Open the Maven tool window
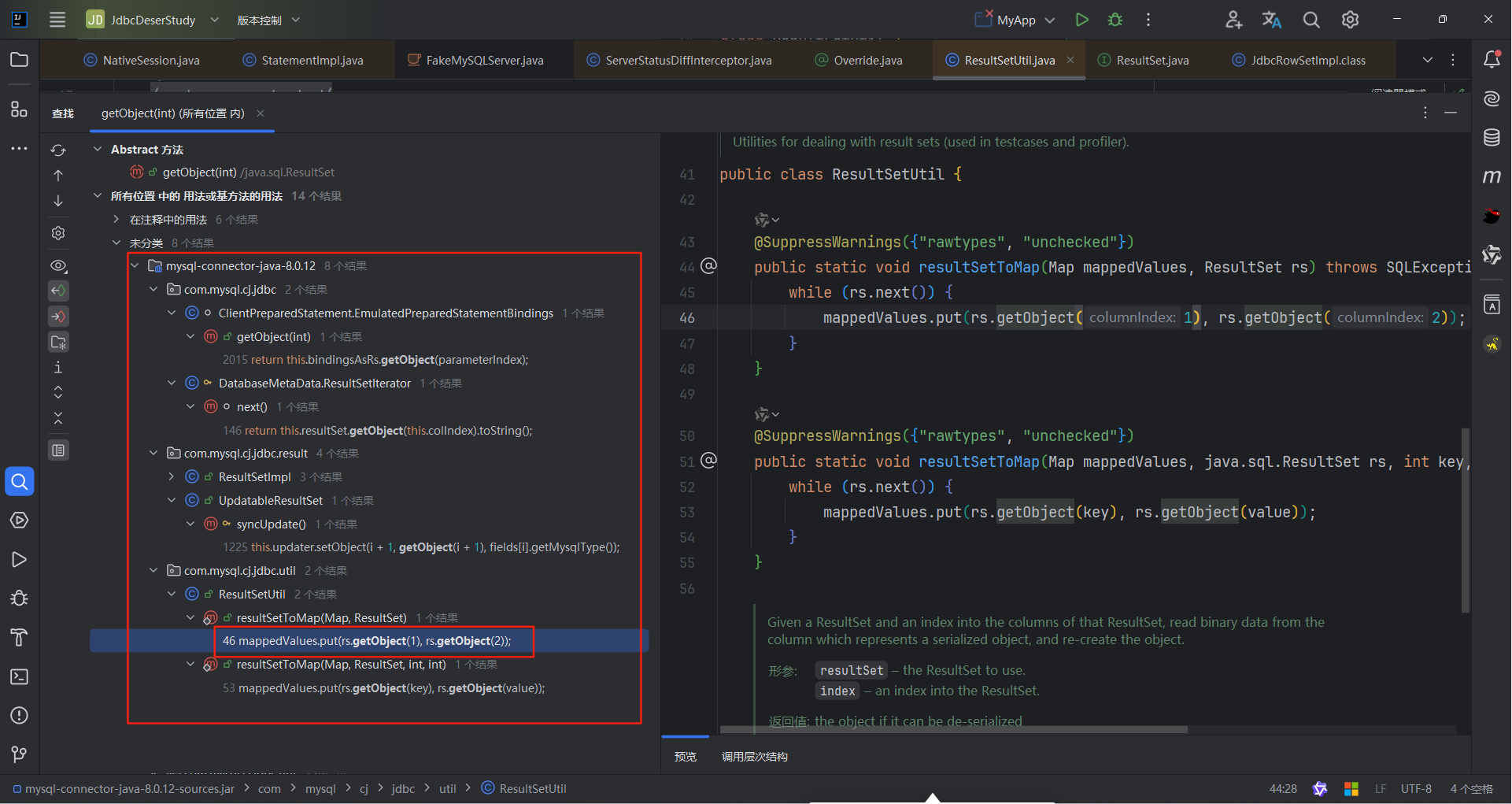This screenshot has width=1512, height=804. click(x=1492, y=176)
